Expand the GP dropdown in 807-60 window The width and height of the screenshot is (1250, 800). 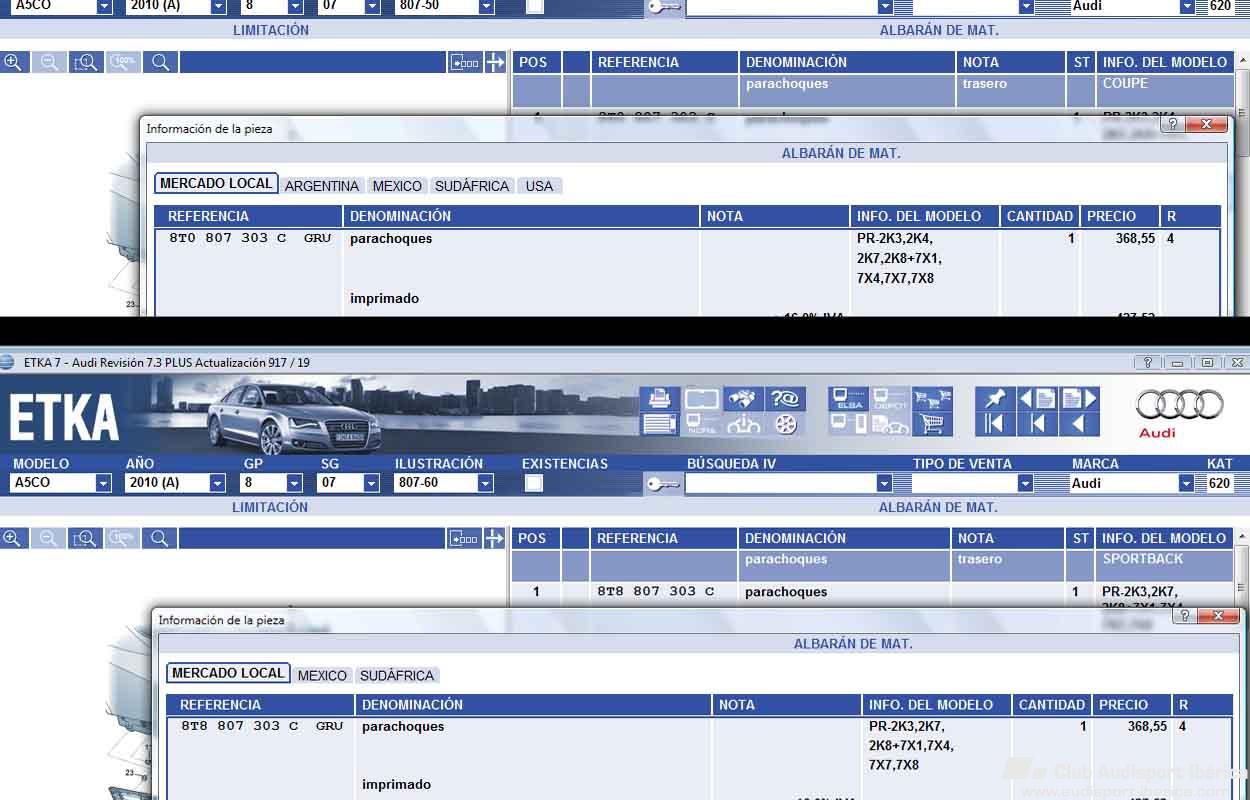(294, 483)
